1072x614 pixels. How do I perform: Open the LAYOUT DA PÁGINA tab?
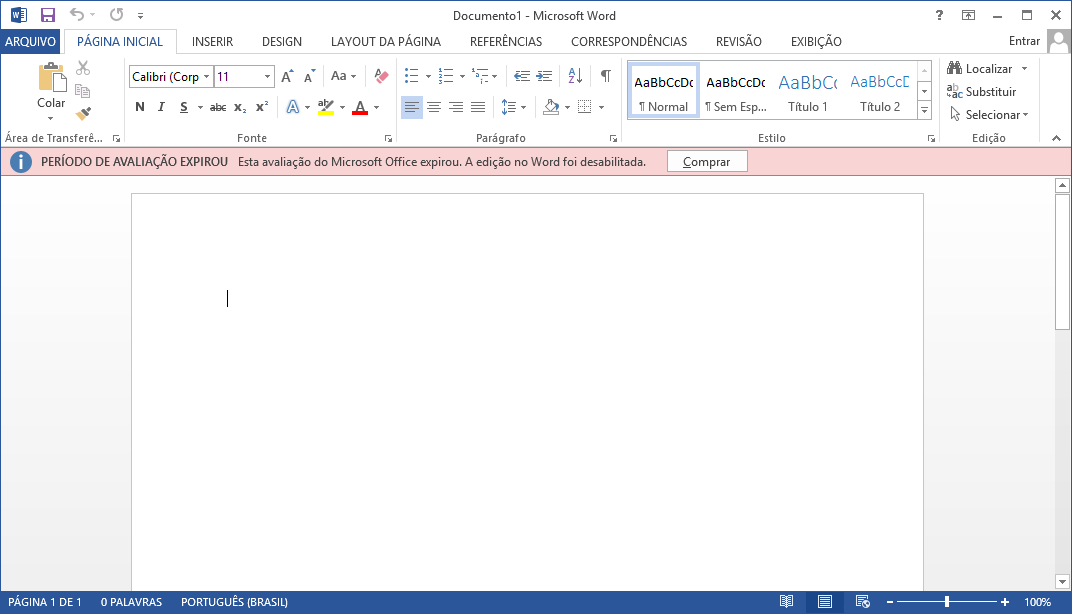(x=386, y=42)
